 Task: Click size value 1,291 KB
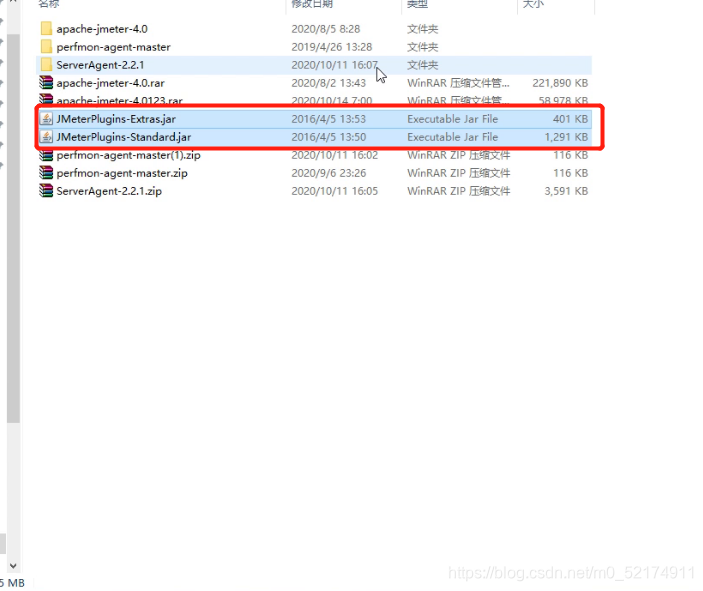point(566,137)
